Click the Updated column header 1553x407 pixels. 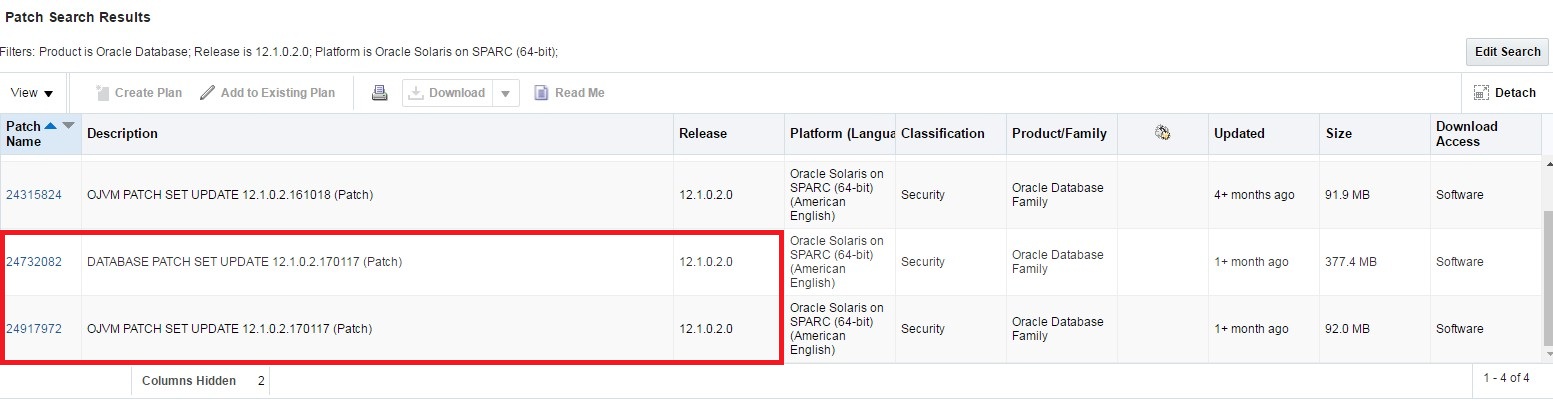[1239, 133]
